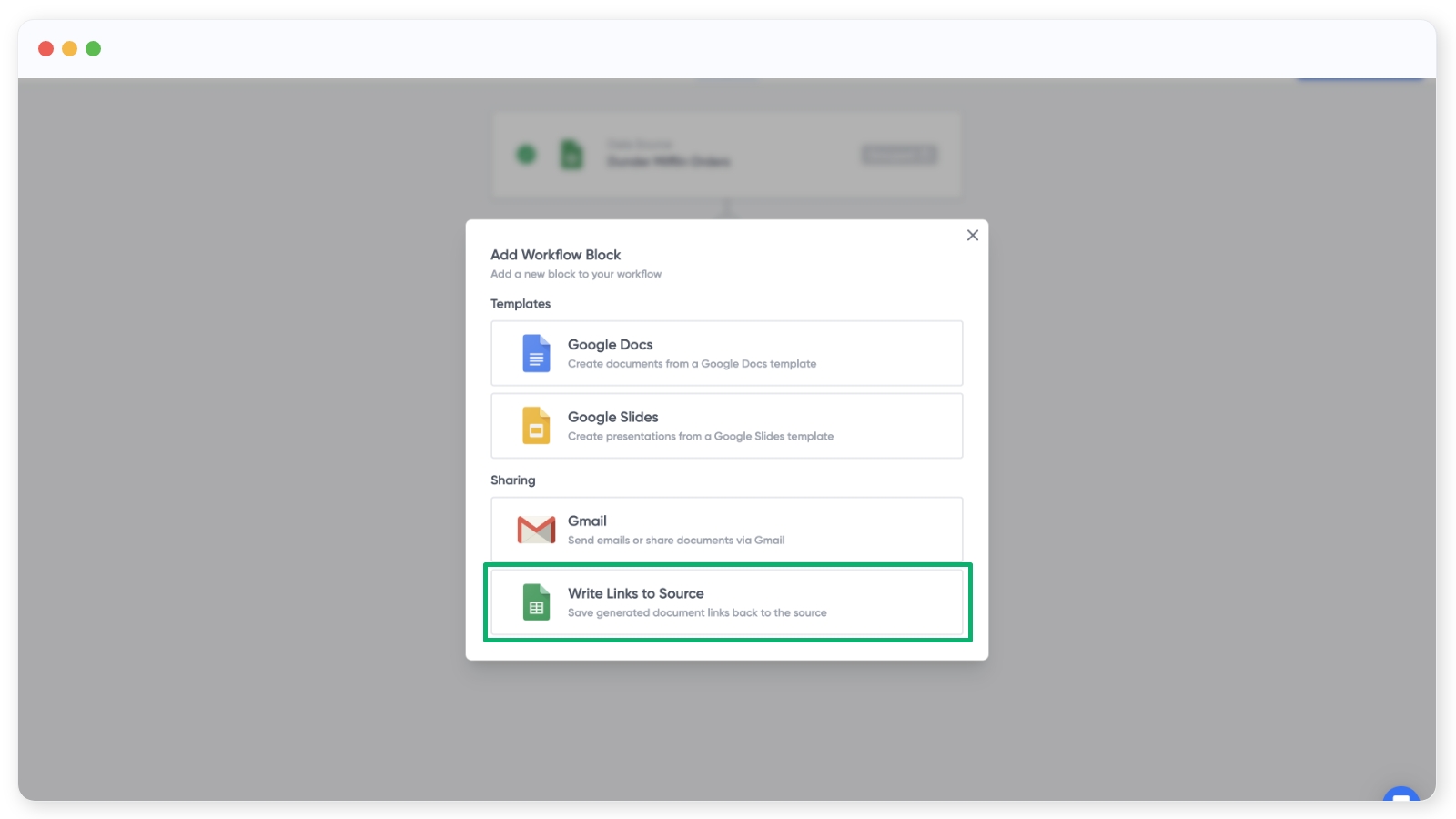Choose the Write Links to Source title

point(635,594)
